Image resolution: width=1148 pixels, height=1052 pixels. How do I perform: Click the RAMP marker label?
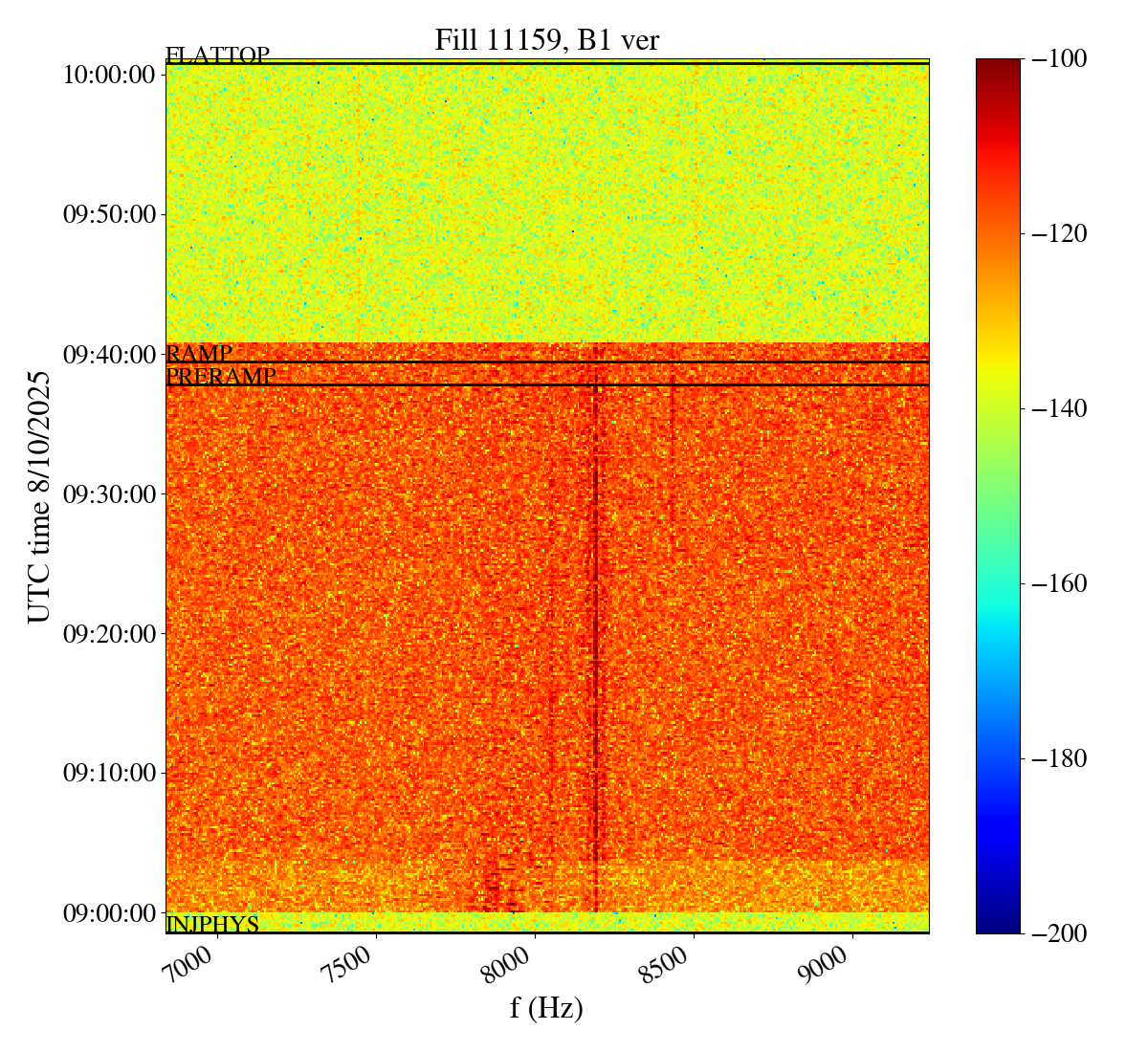pos(199,354)
